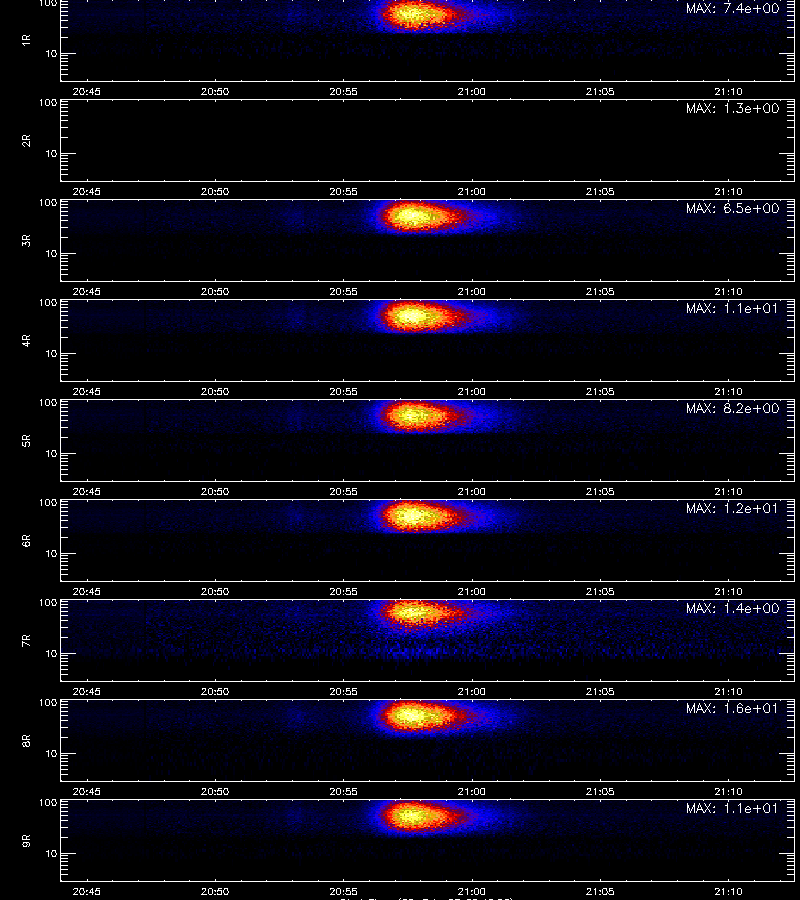
Task: Click the bright burst peak in the 3R spectrogram
Action: 413,217
